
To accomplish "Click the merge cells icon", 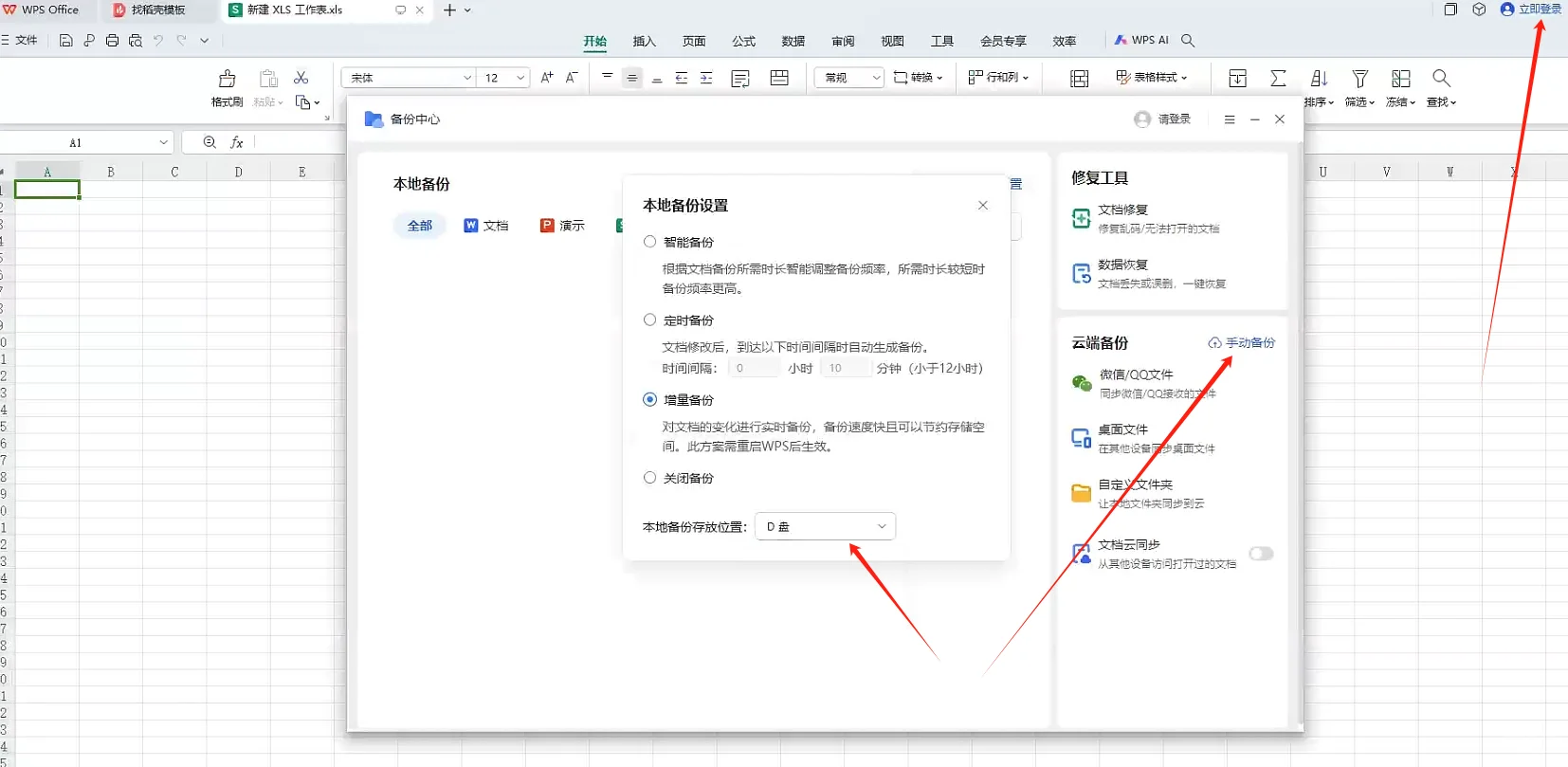I will point(779,78).
